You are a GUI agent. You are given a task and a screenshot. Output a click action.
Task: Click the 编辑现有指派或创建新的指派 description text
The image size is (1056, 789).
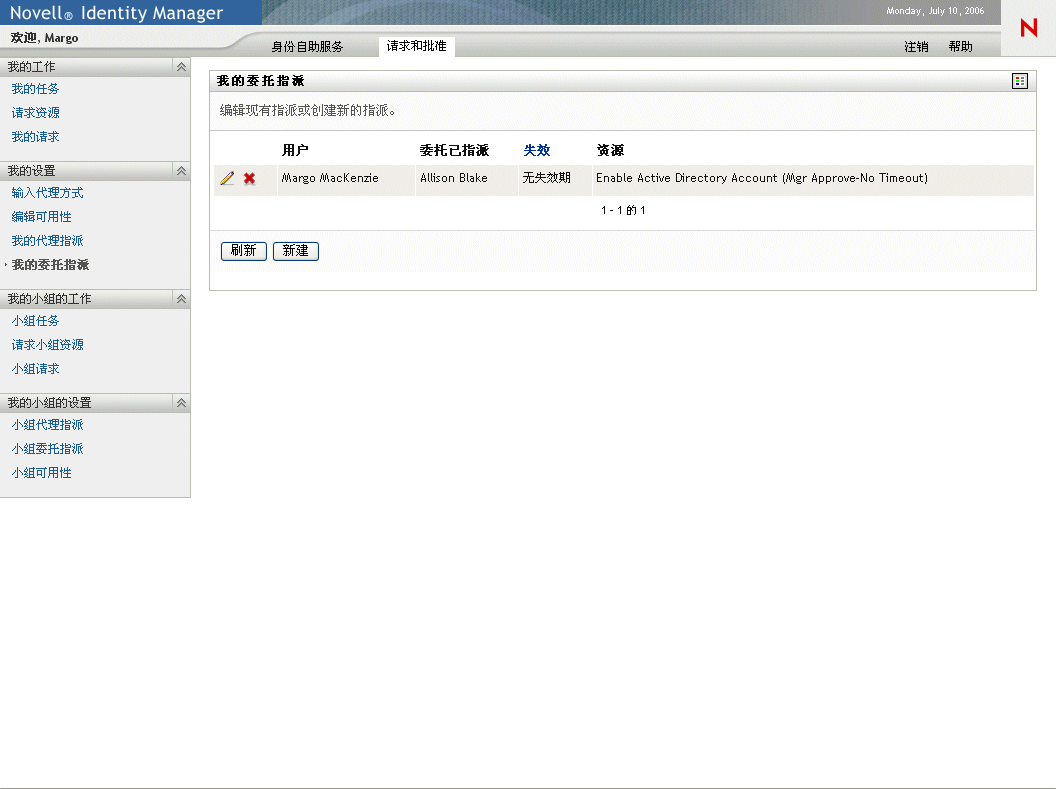307,110
